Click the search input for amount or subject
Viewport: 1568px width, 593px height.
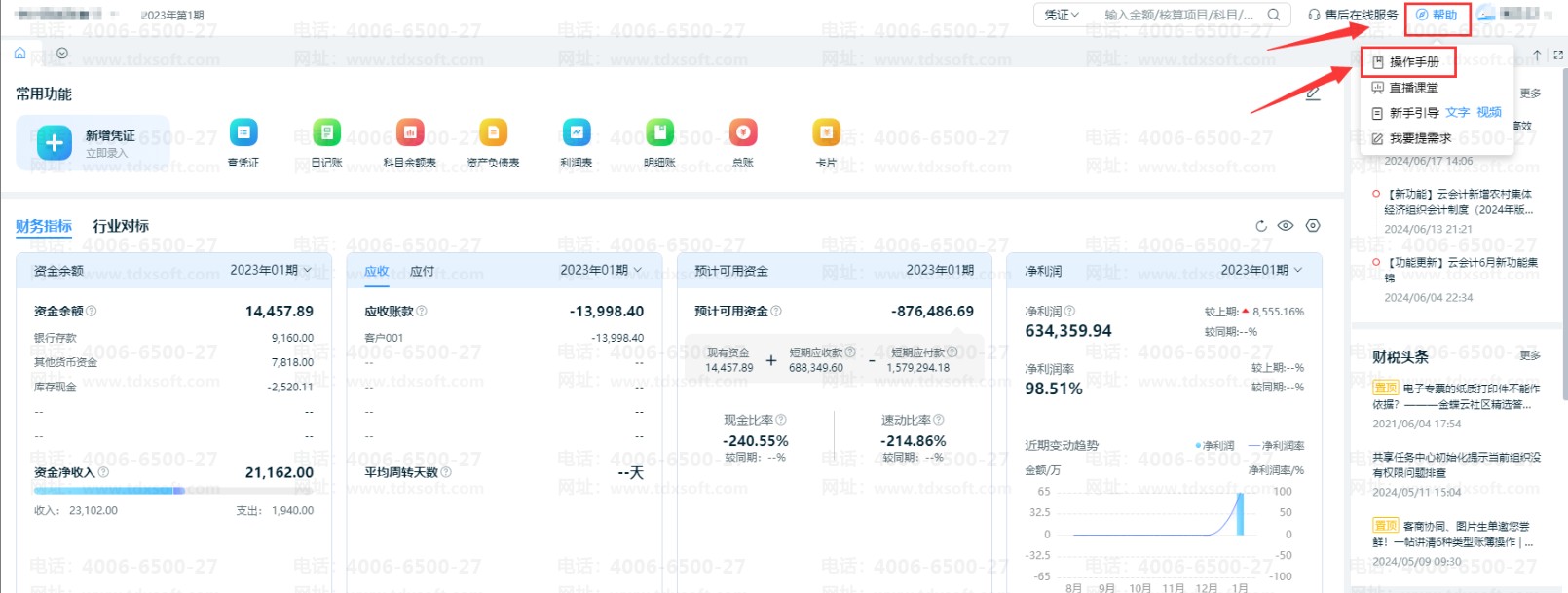[1178, 15]
